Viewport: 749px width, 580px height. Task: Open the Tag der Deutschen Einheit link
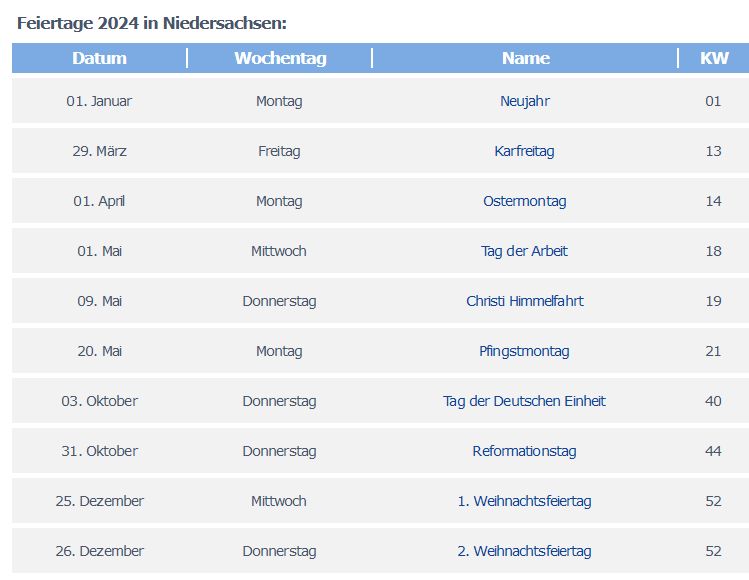524,401
